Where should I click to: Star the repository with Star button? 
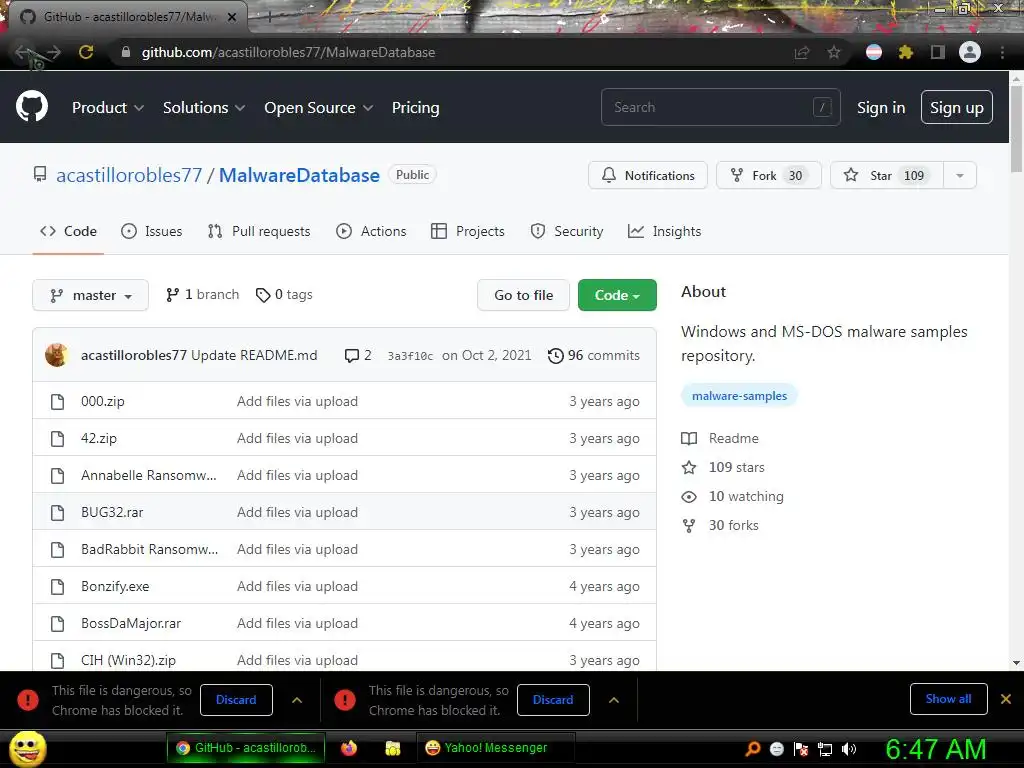coord(887,175)
